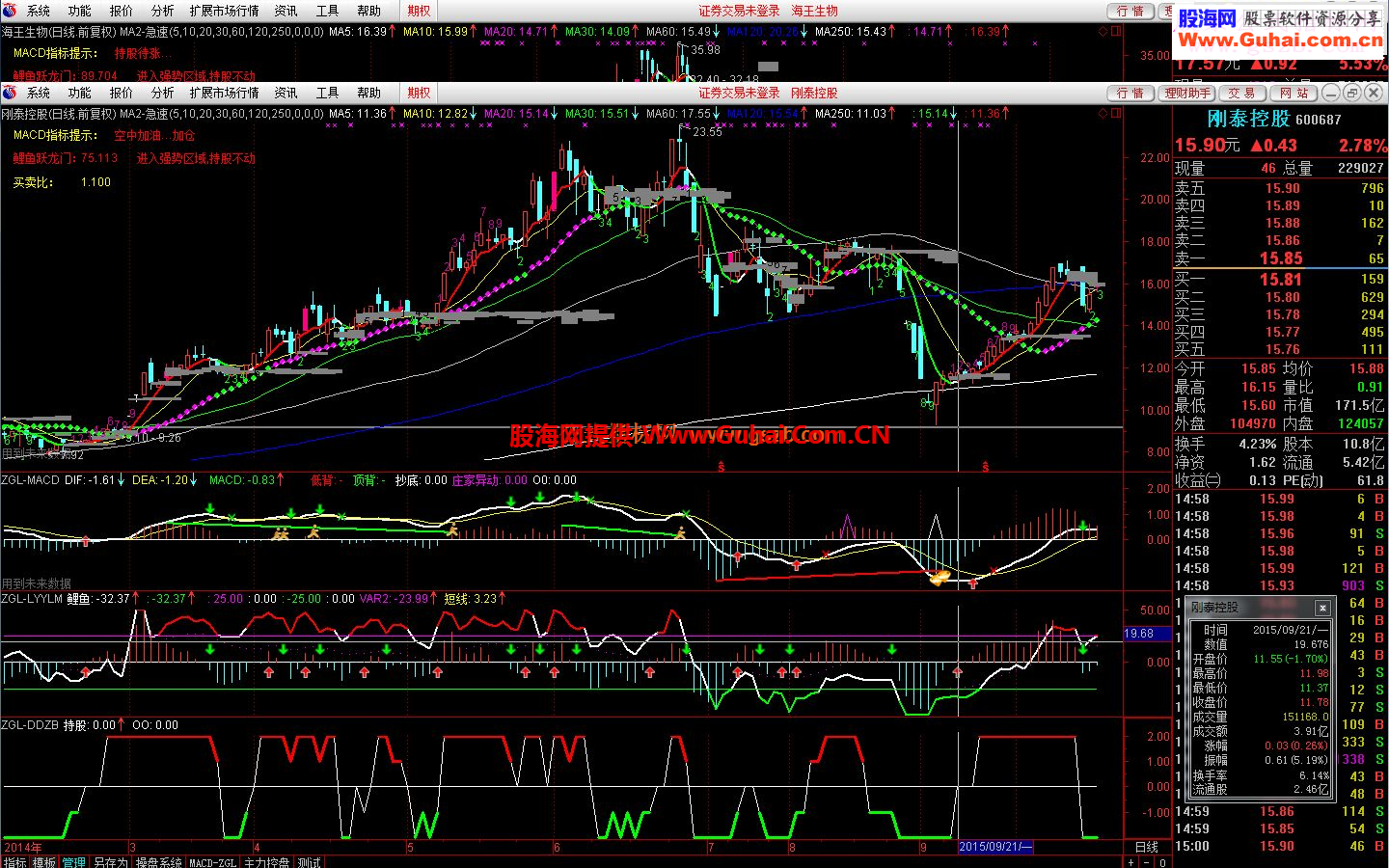
Task: Open 资讯 menu in 刚泰控股 window
Action: (286, 93)
